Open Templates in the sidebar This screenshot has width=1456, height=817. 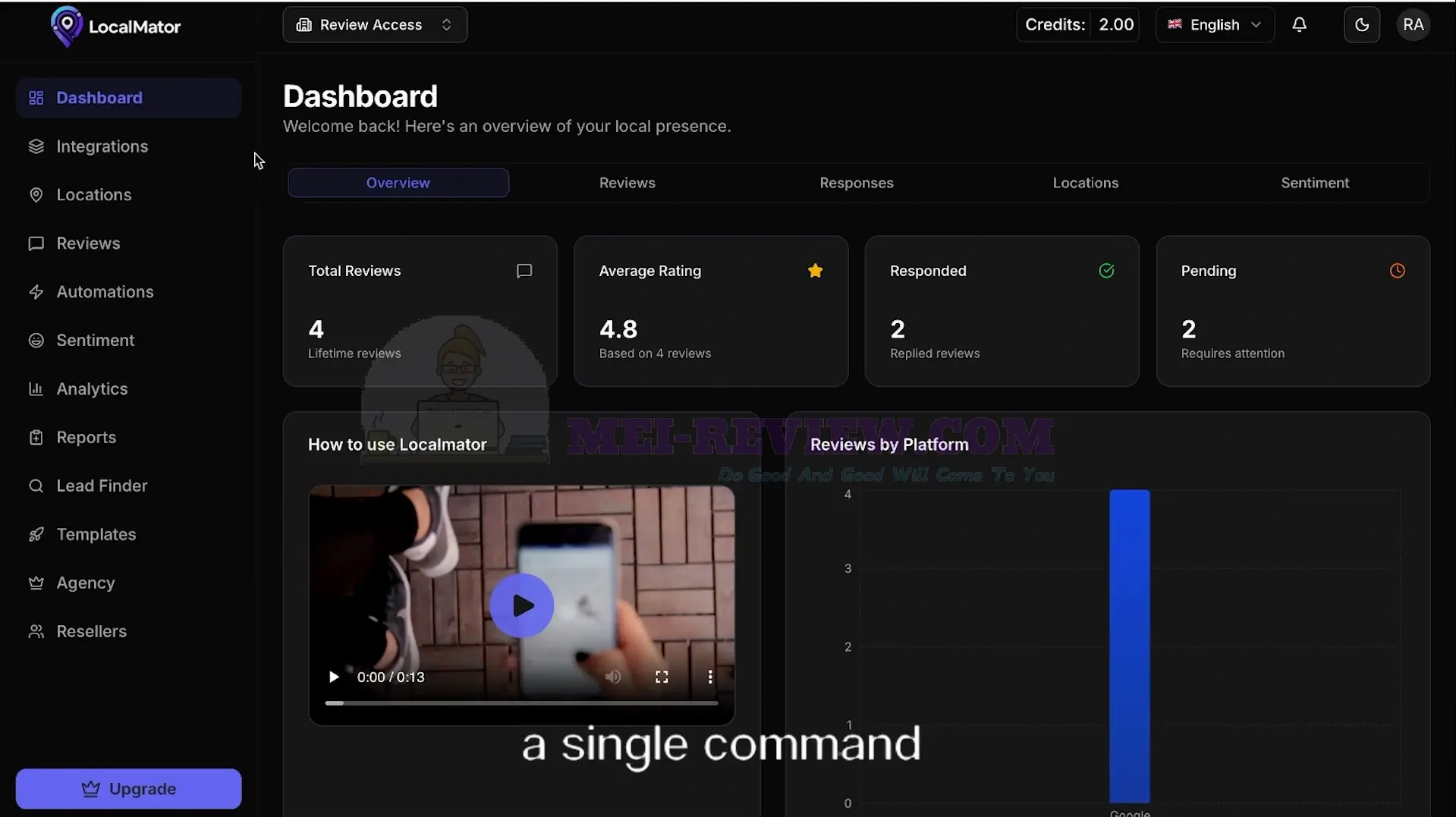point(128,535)
